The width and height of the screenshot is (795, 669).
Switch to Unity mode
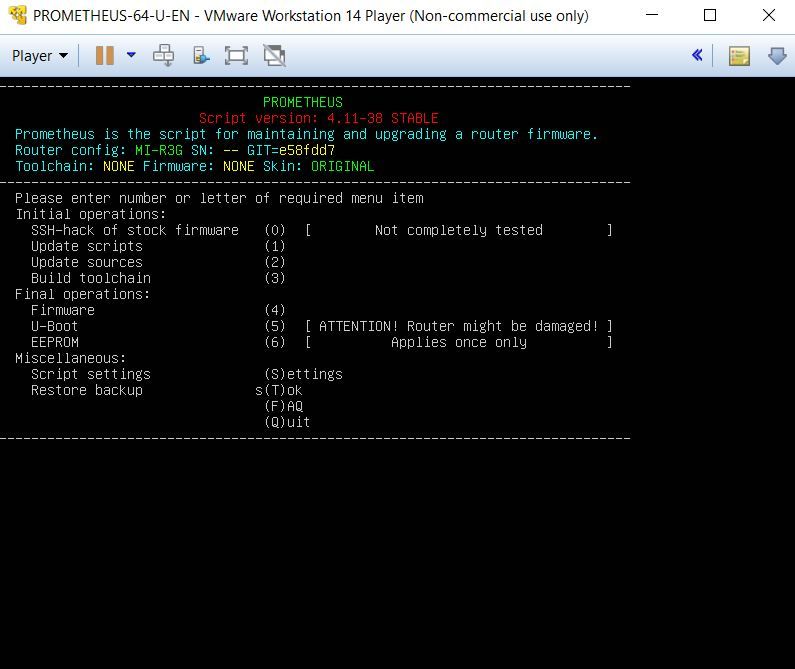[x=274, y=56]
